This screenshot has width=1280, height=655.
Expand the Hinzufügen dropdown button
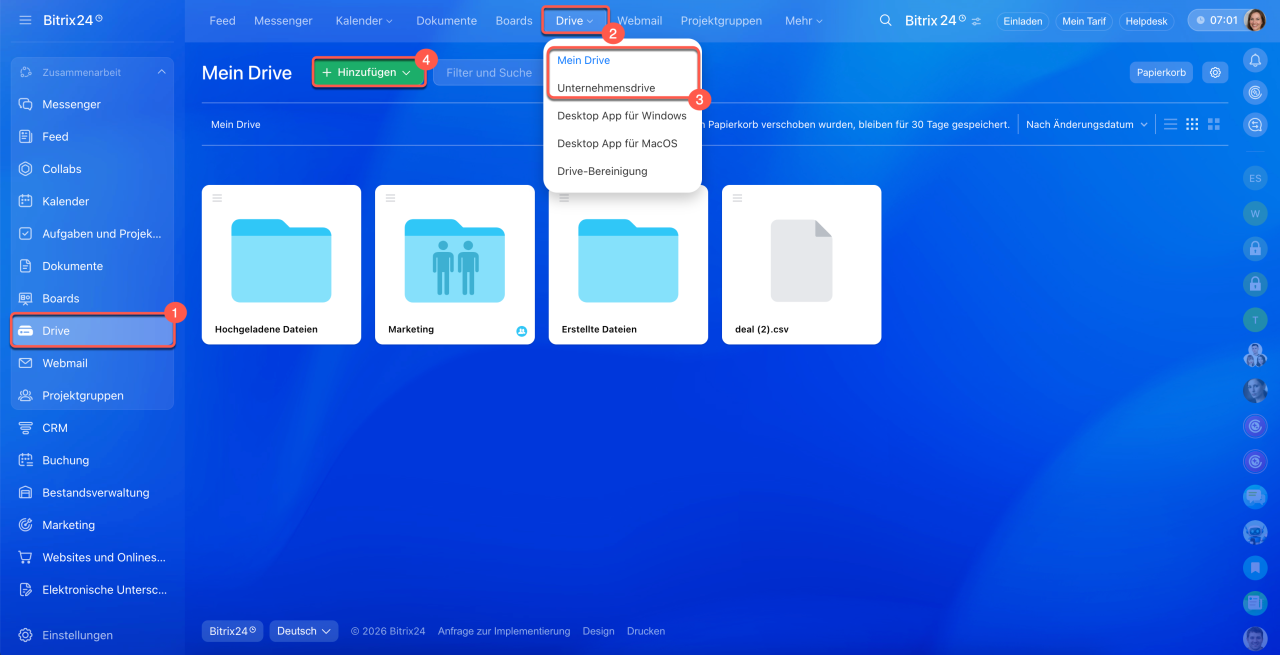coord(370,72)
